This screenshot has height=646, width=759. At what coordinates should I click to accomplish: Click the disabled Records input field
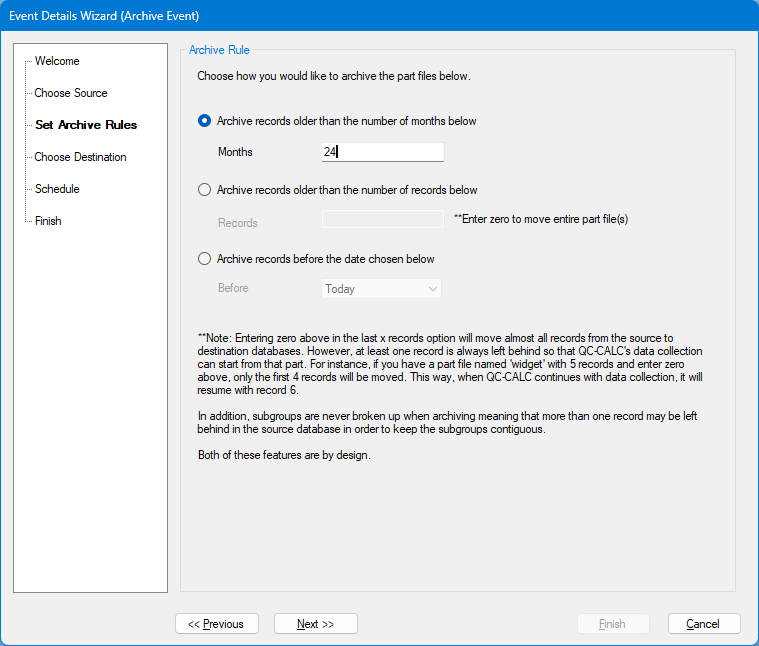(382, 219)
